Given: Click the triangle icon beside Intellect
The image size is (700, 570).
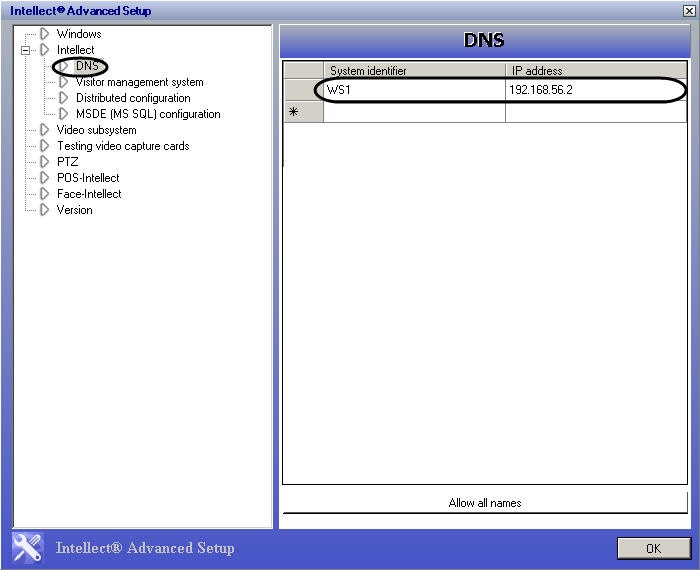Looking at the screenshot, I should coord(44,50).
